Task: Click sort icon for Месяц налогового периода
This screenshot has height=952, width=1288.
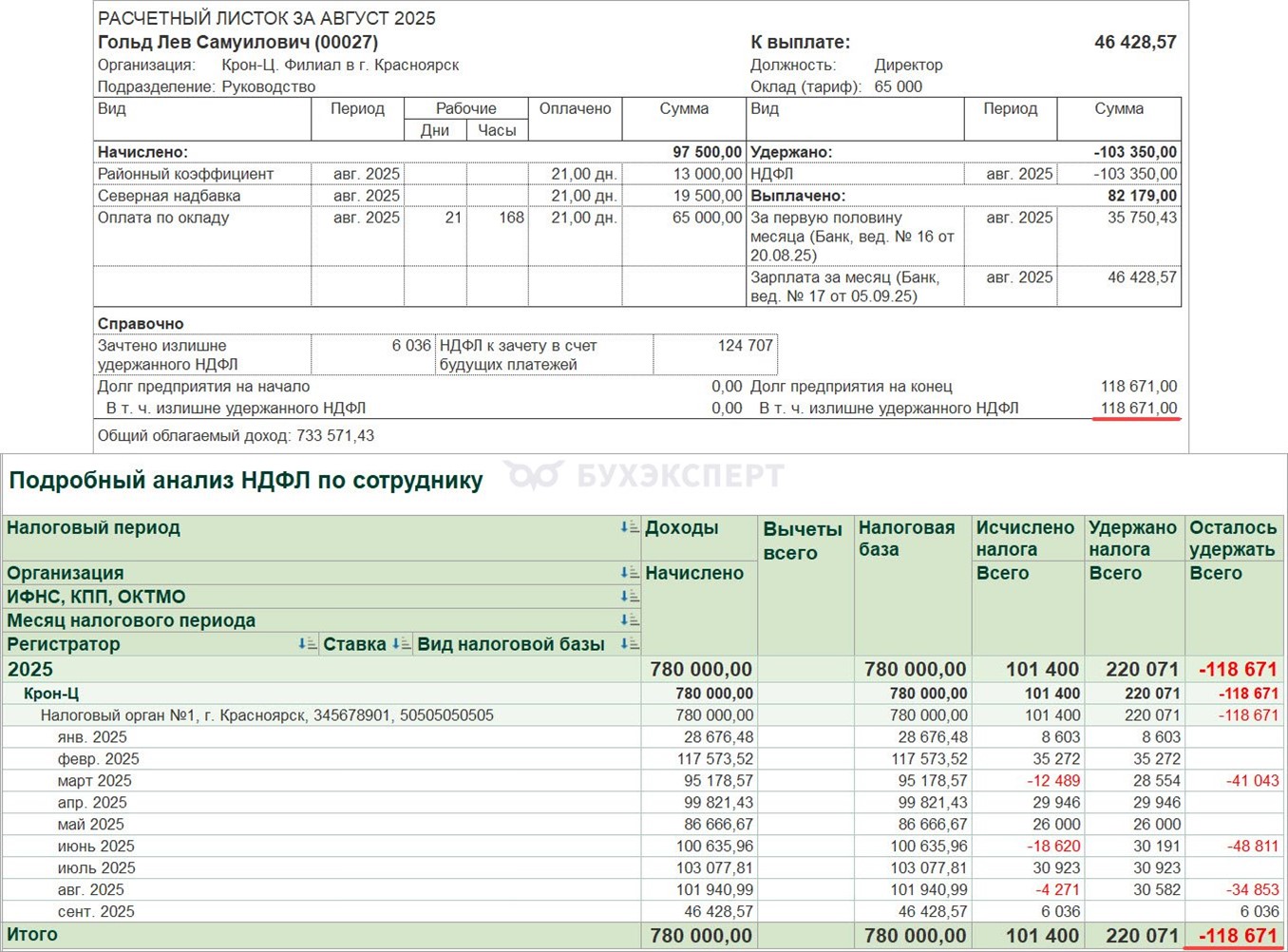Action: click(x=629, y=620)
